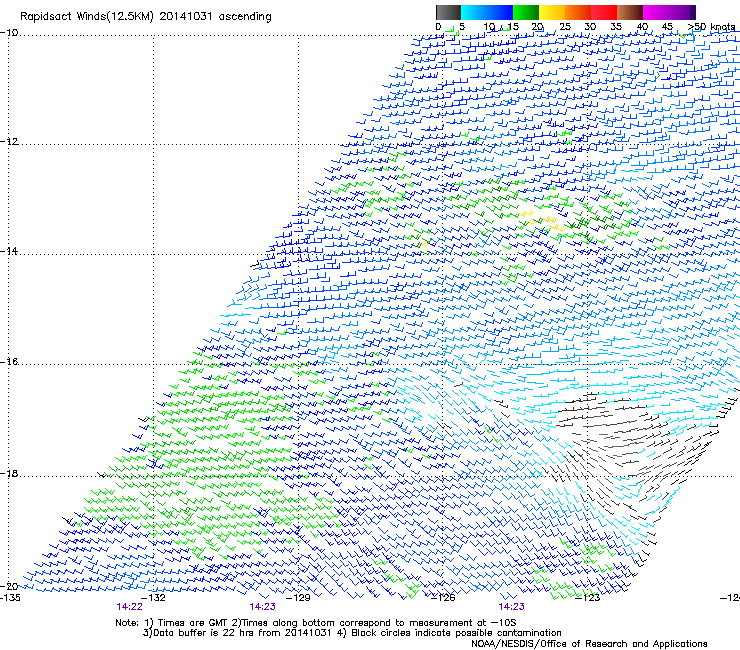Click the purple 45-50 knots color segment

[682, 12]
